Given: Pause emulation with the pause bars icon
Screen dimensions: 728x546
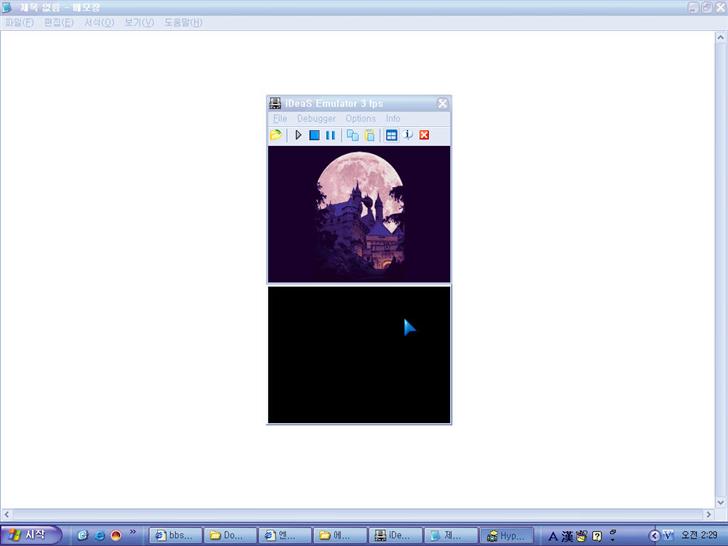Looking at the screenshot, I should (330, 135).
